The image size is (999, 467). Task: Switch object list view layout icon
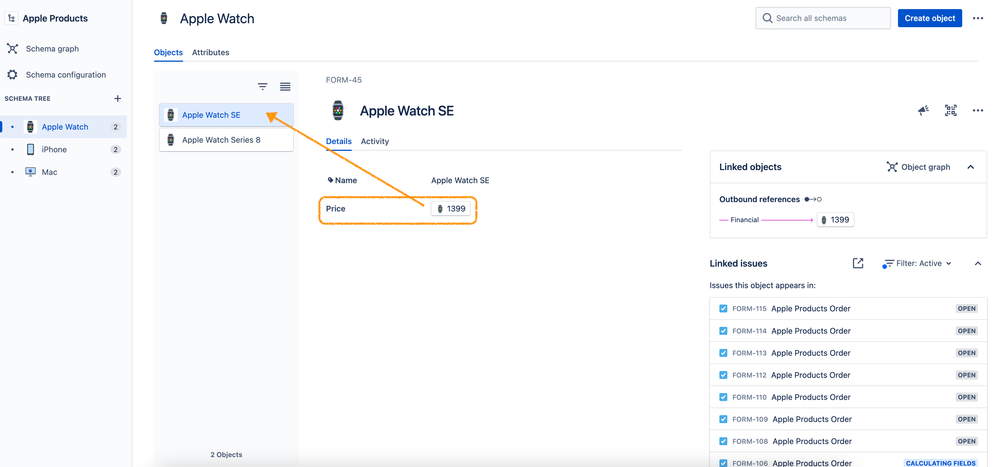click(x=285, y=87)
